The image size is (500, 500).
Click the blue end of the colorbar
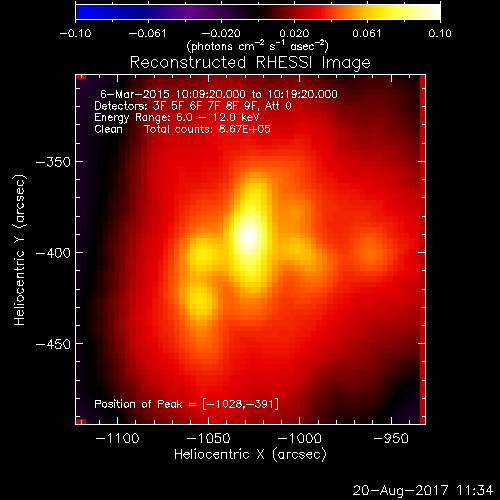click(83, 12)
